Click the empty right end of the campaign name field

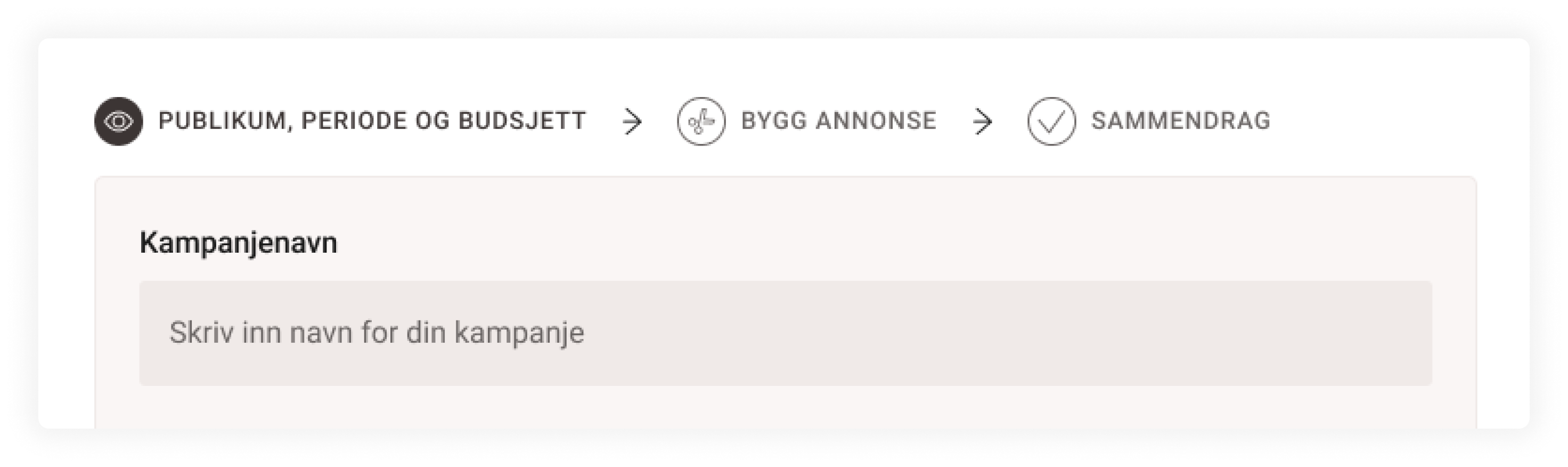tap(1339, 333)
